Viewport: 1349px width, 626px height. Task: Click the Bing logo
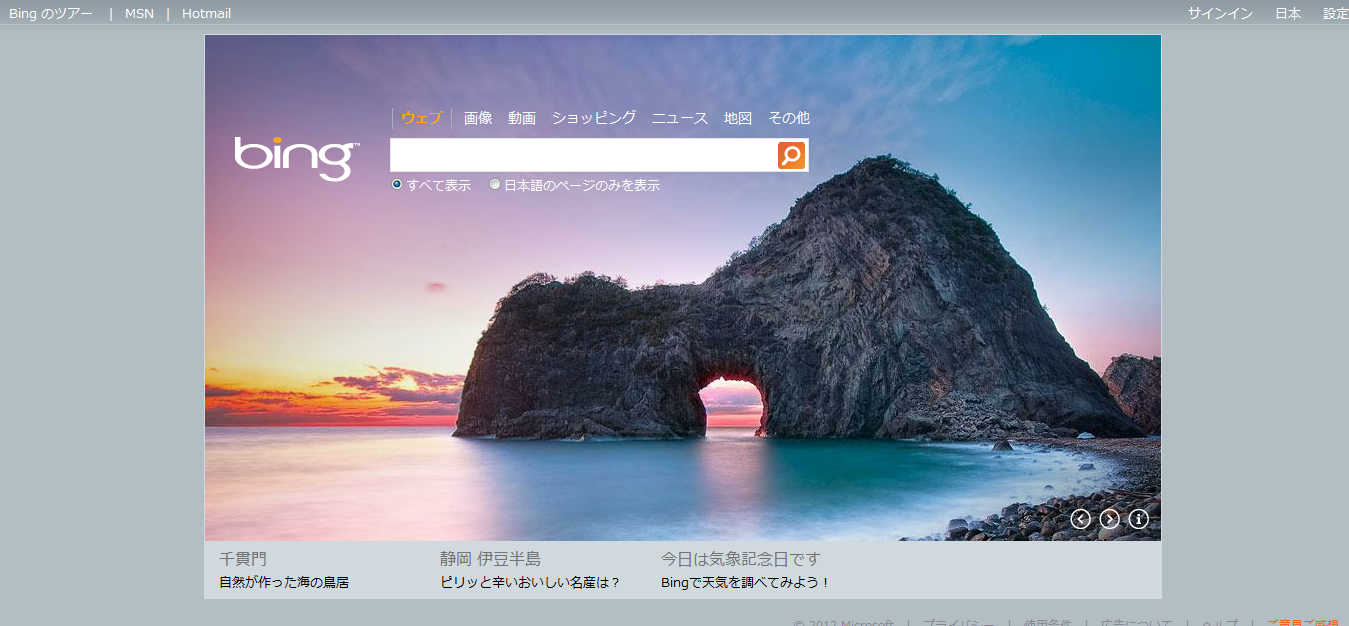click(296, 158)
